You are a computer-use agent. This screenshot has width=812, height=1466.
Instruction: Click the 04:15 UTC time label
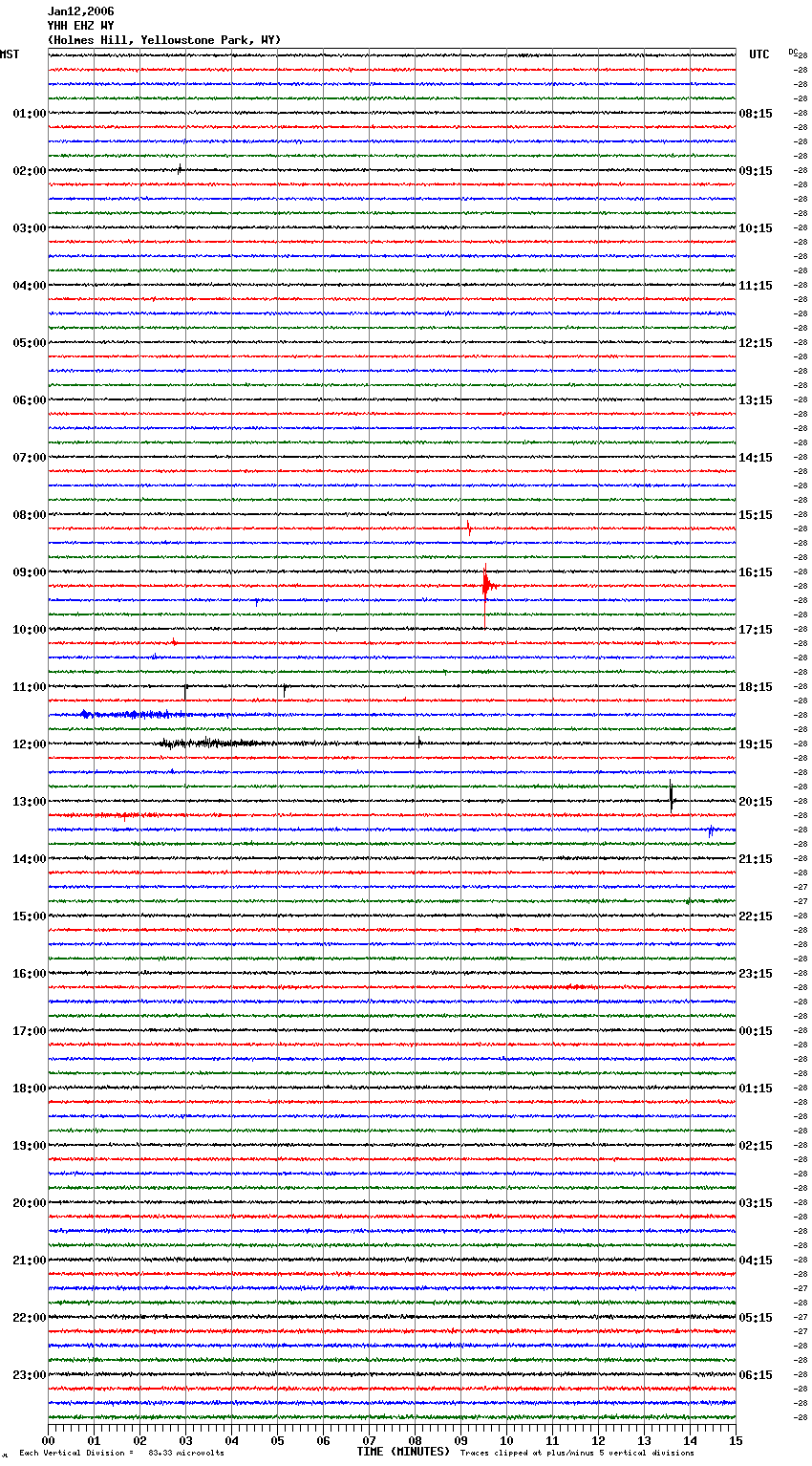tap(756, 1261)
